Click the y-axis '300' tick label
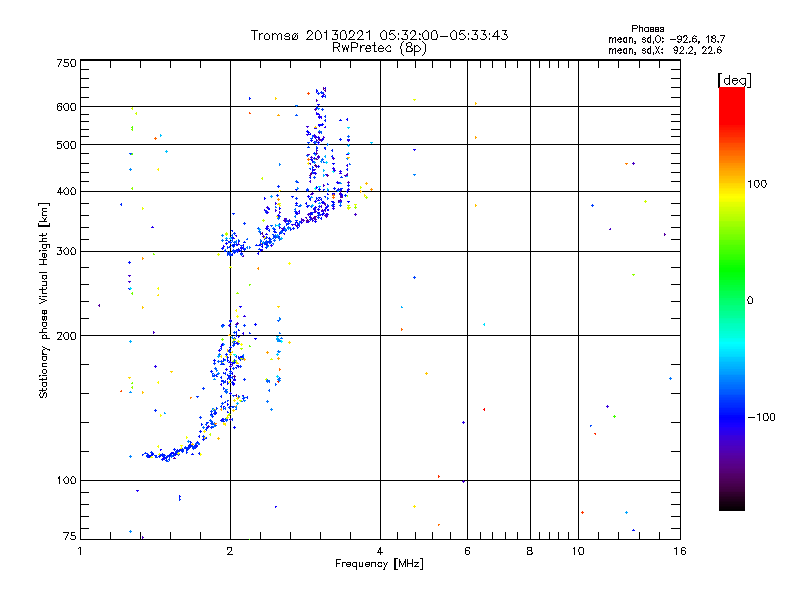Viewport: 800px width, 600px height. tap(66, 252)
